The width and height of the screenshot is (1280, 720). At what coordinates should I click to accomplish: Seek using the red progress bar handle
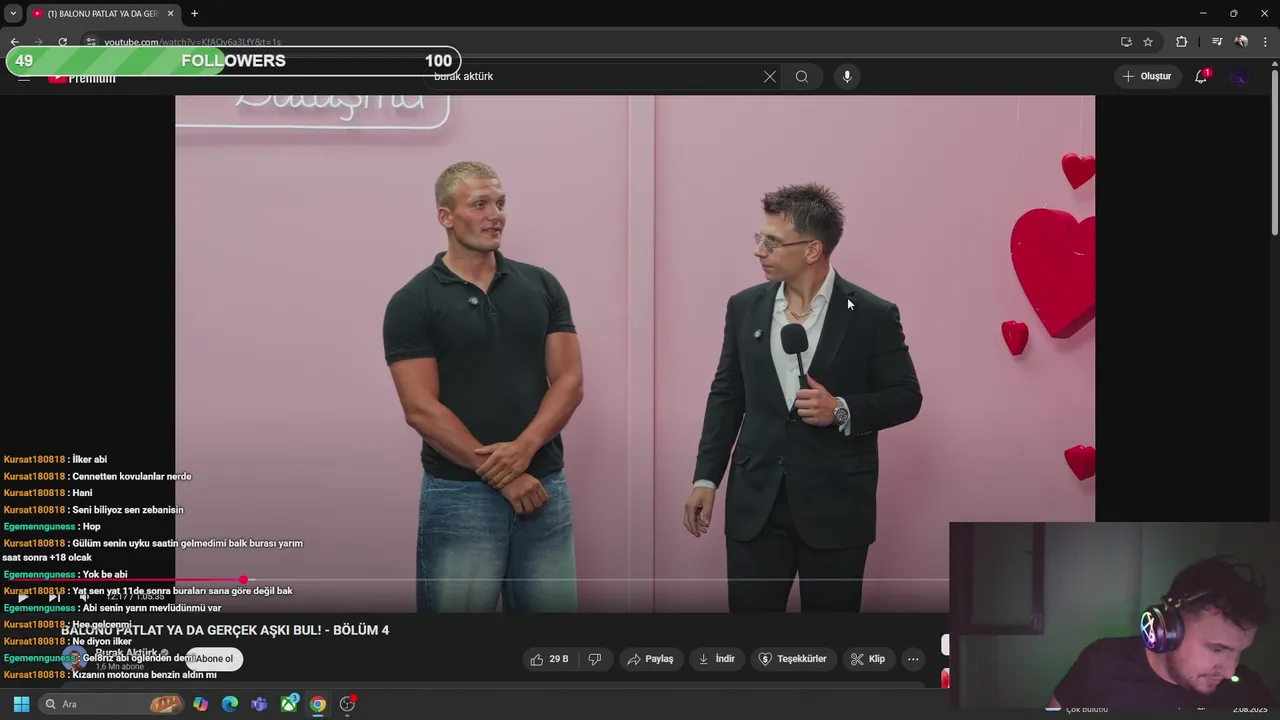click(243, 580)
